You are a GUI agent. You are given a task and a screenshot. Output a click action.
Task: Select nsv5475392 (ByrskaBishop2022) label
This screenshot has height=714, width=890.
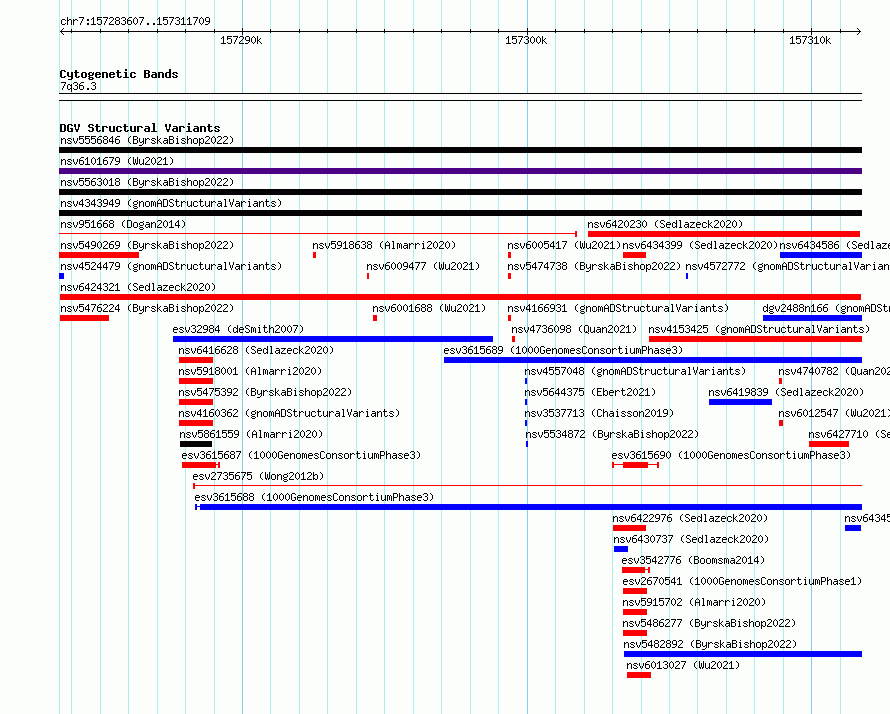pyautogui.click(x=265, y=392)
